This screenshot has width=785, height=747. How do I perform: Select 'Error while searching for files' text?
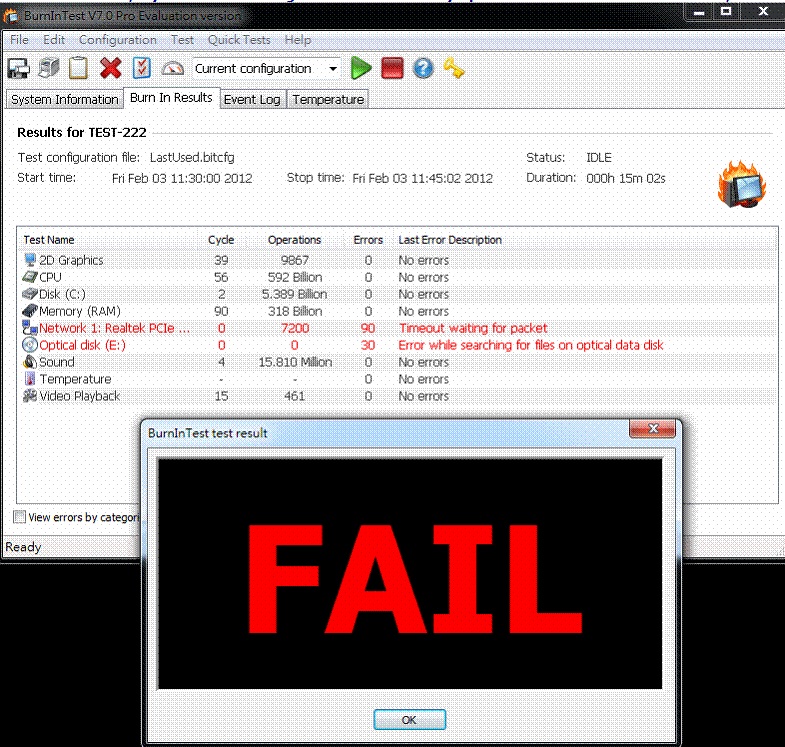[531, 345]
